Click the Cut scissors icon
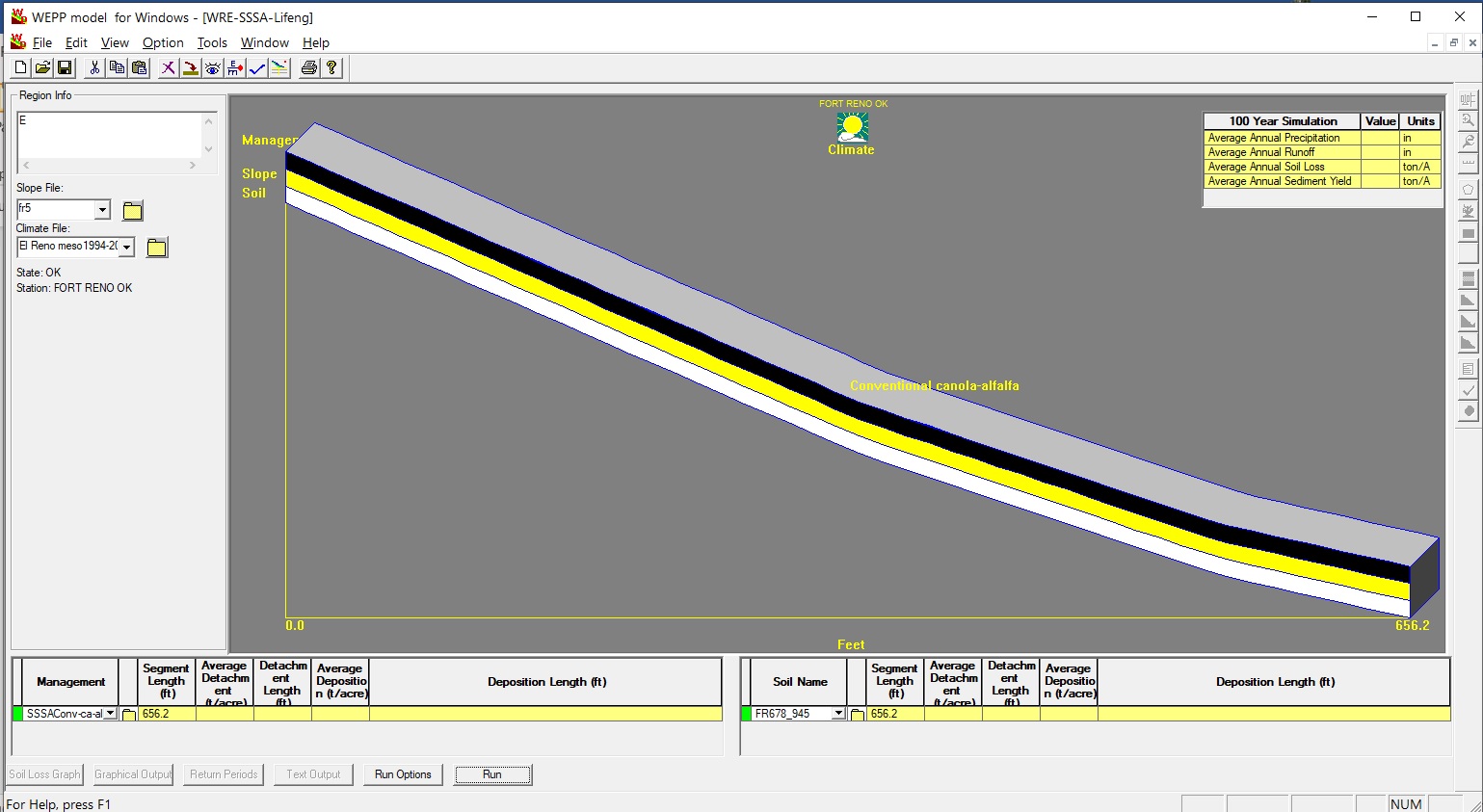The height and width of the screenshot is (812, 1483). coord(94,67)
